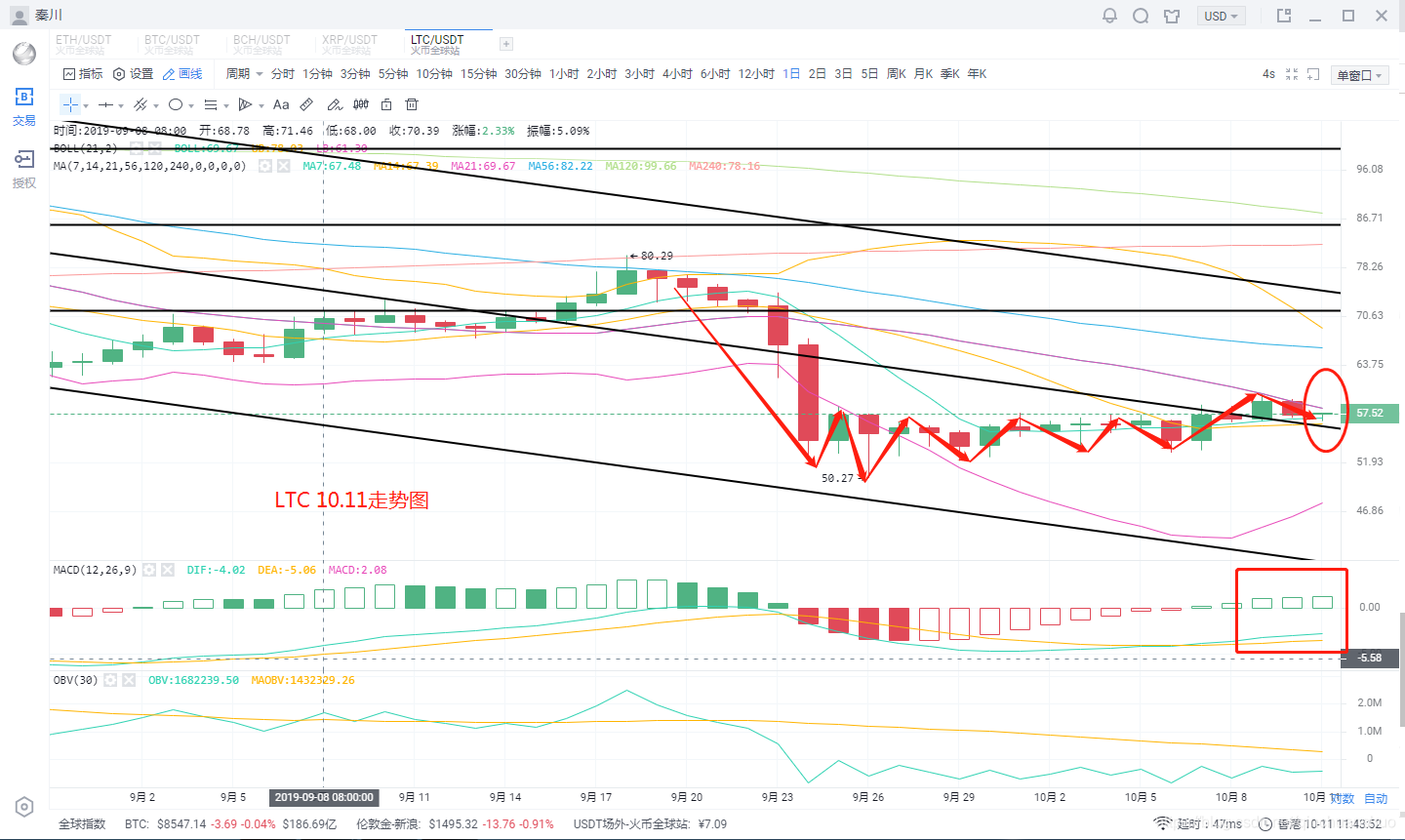Expand Fibonacci tool dropdown arrow
Viewport: 1405px width, 840px height.
(226, 105)
